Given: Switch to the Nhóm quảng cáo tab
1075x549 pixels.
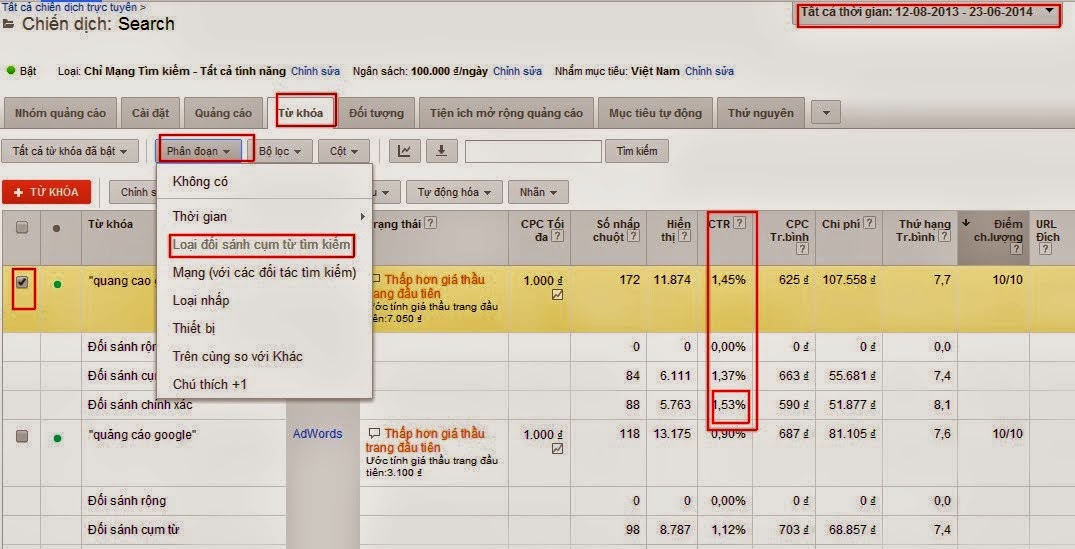Looking at the screenshot, I should [60, 113].
